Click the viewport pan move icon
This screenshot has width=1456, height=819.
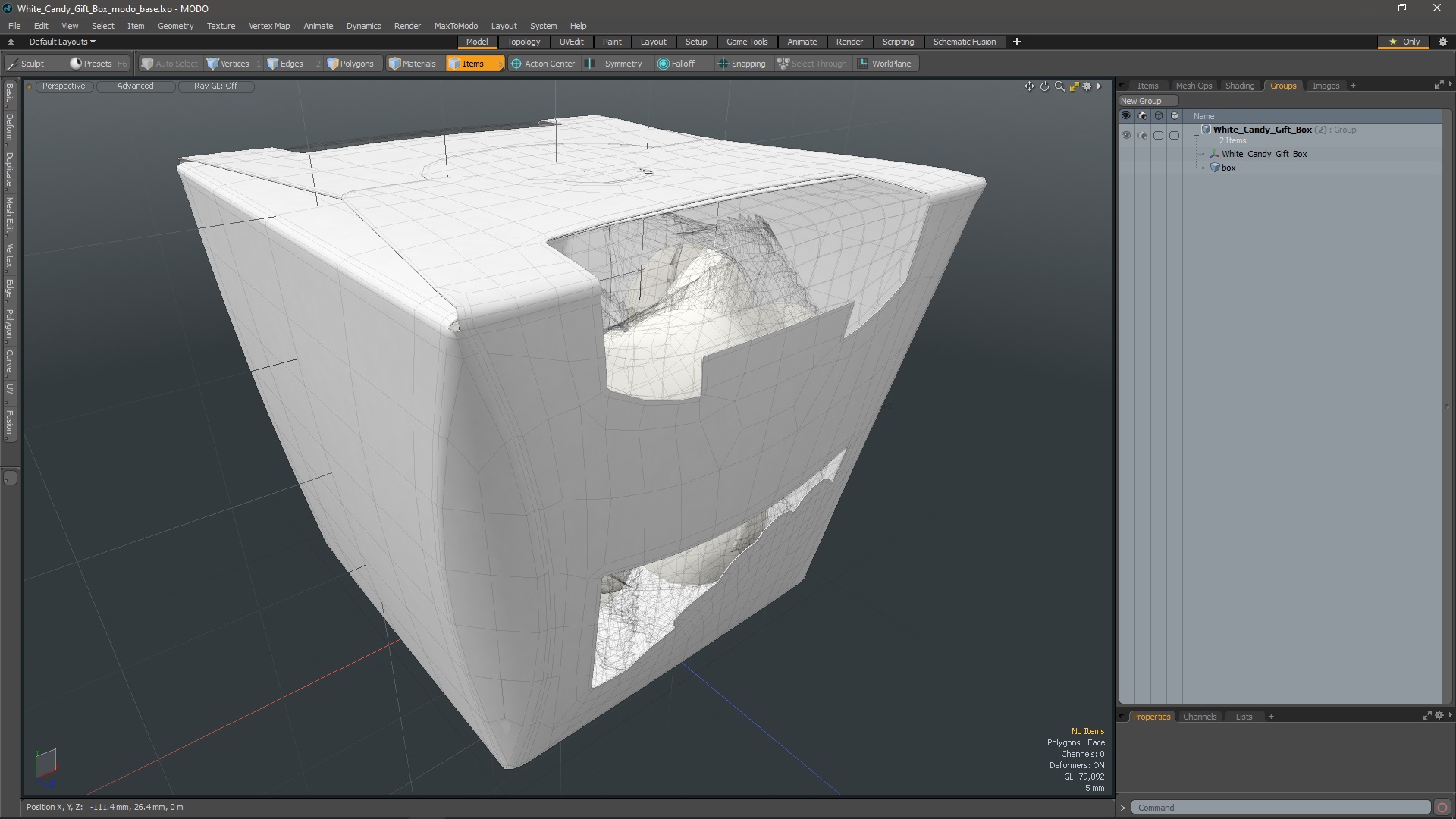point(1029,86)
